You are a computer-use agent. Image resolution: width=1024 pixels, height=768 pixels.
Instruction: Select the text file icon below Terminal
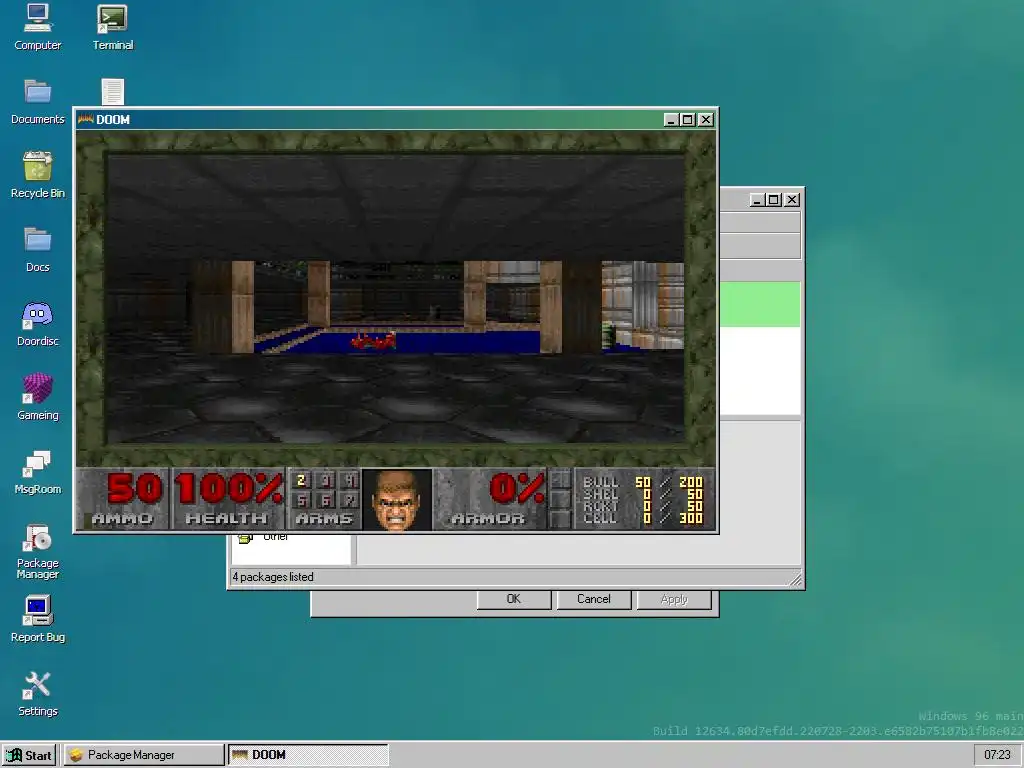coord(112,91)
